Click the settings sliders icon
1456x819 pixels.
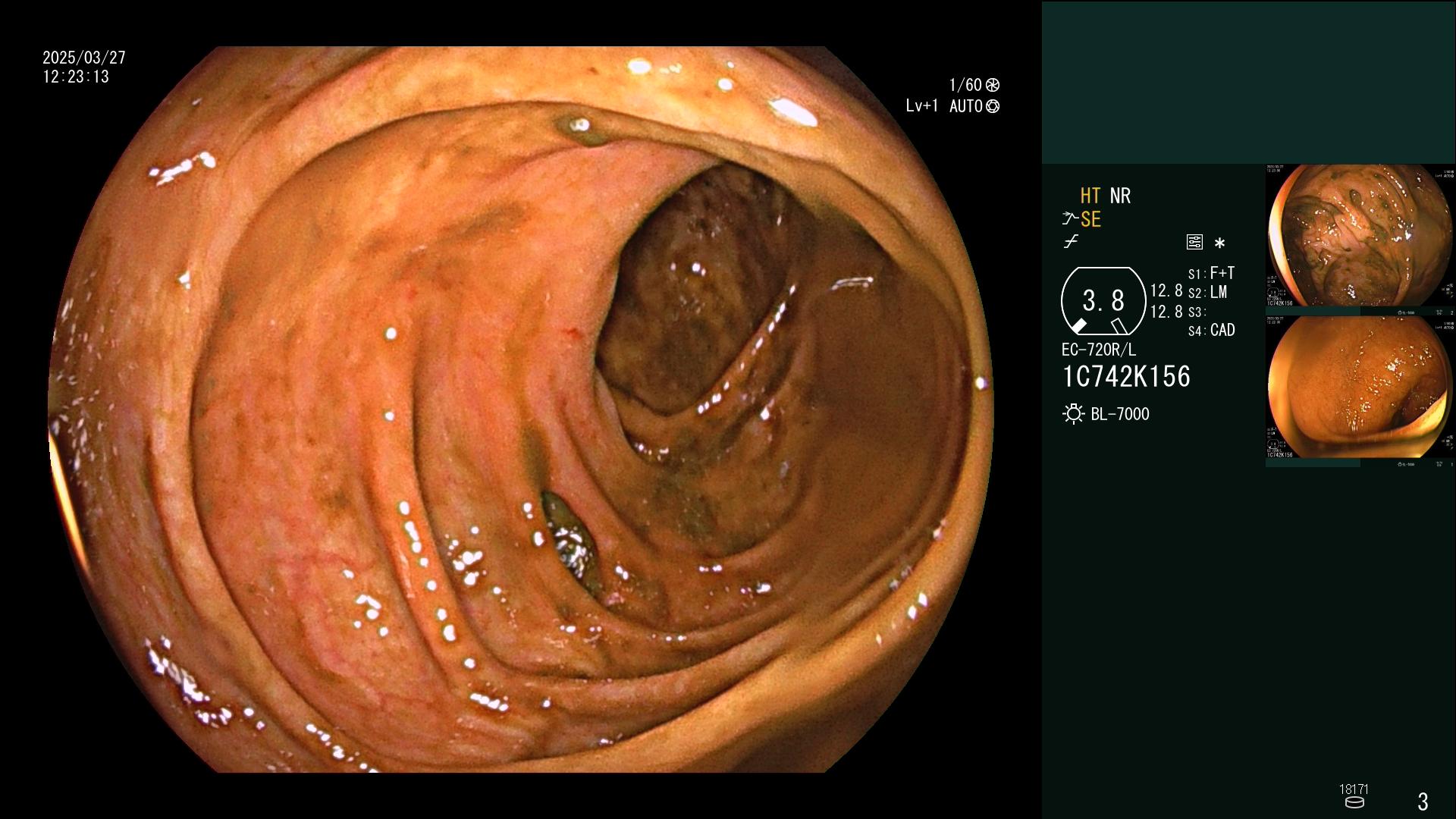click(1194, 243)
